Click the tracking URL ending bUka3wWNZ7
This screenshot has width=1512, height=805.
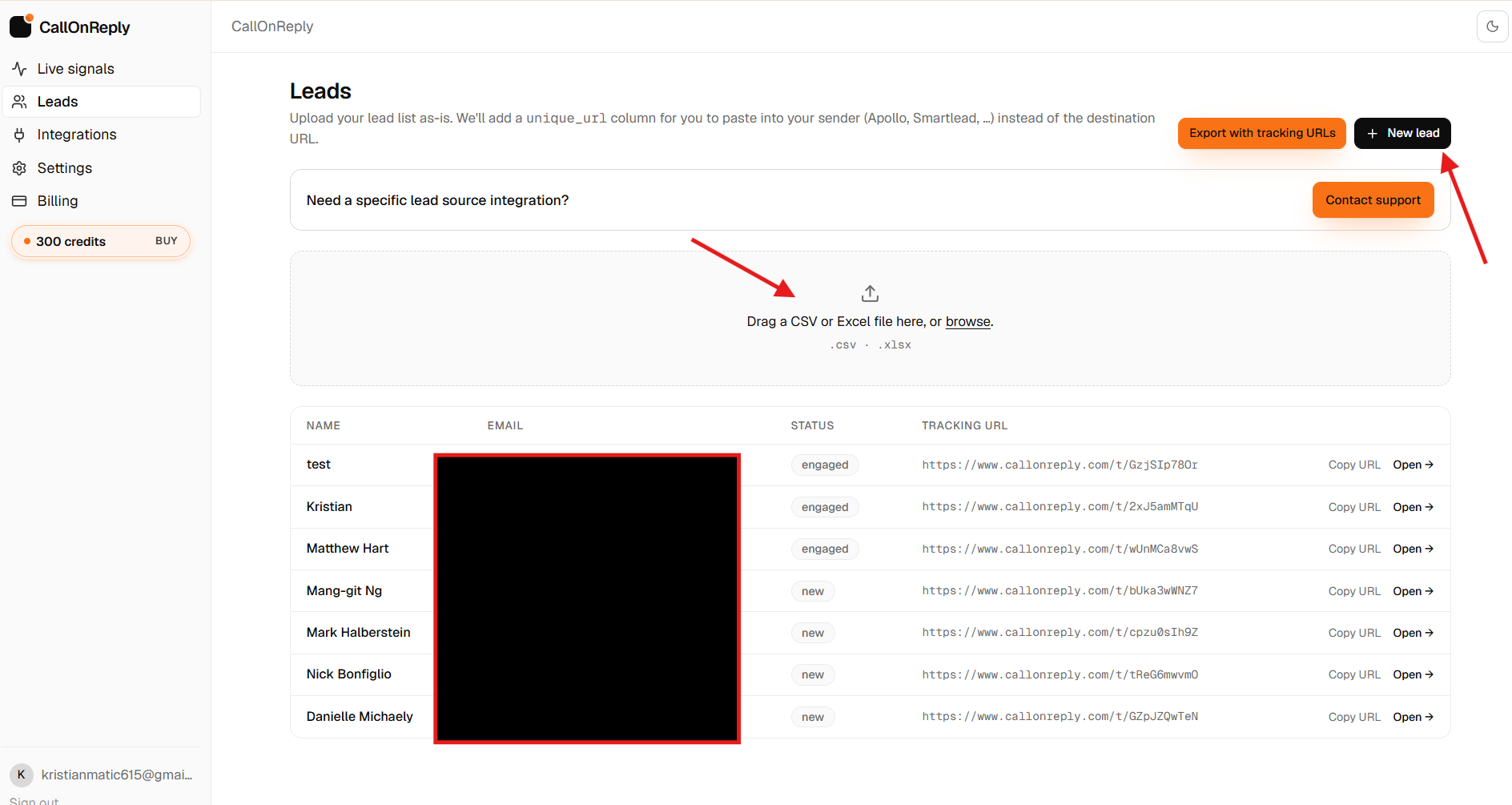(x=1060, y=590)
